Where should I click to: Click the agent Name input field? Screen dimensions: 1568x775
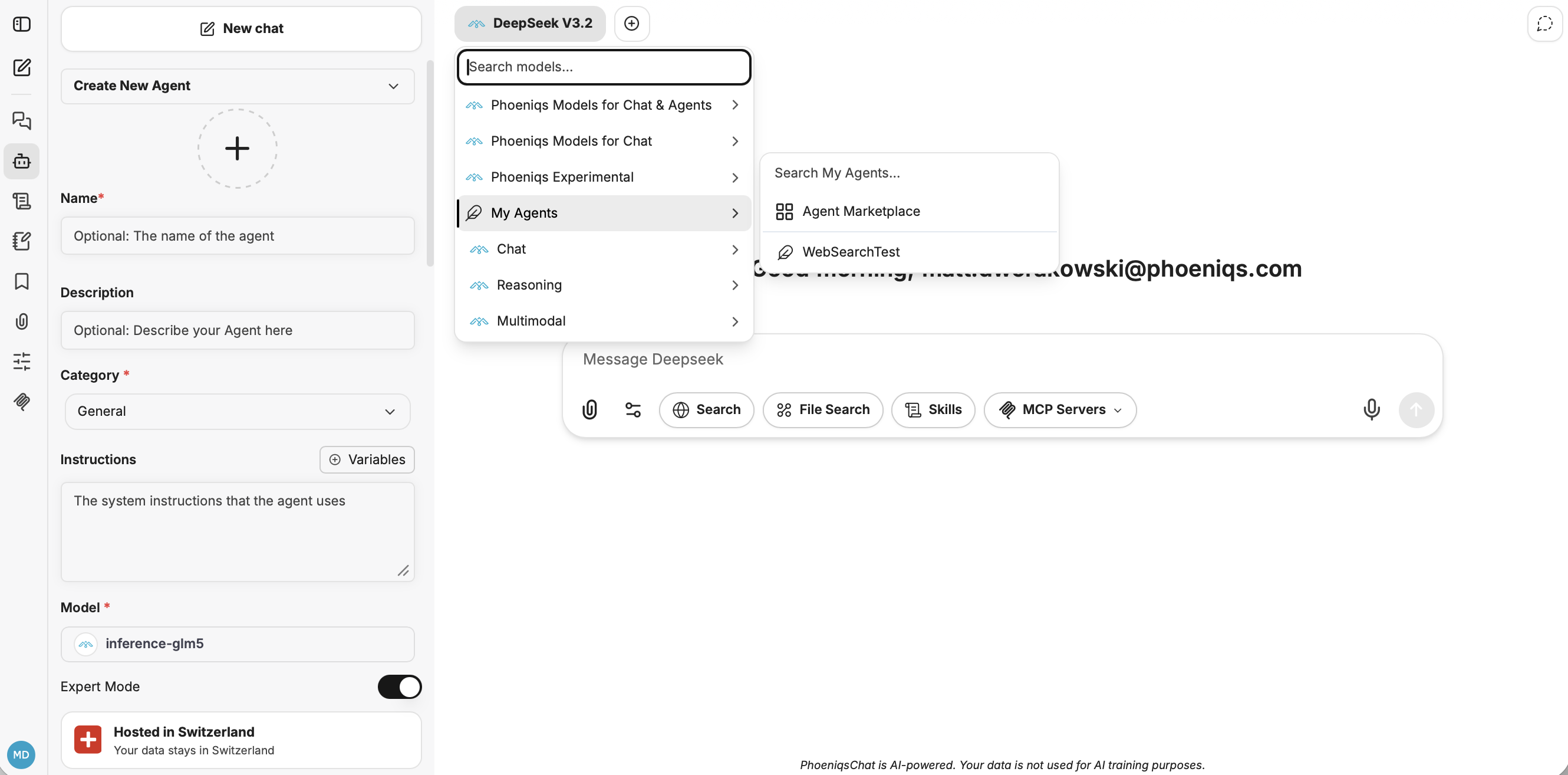click(238, 235)
